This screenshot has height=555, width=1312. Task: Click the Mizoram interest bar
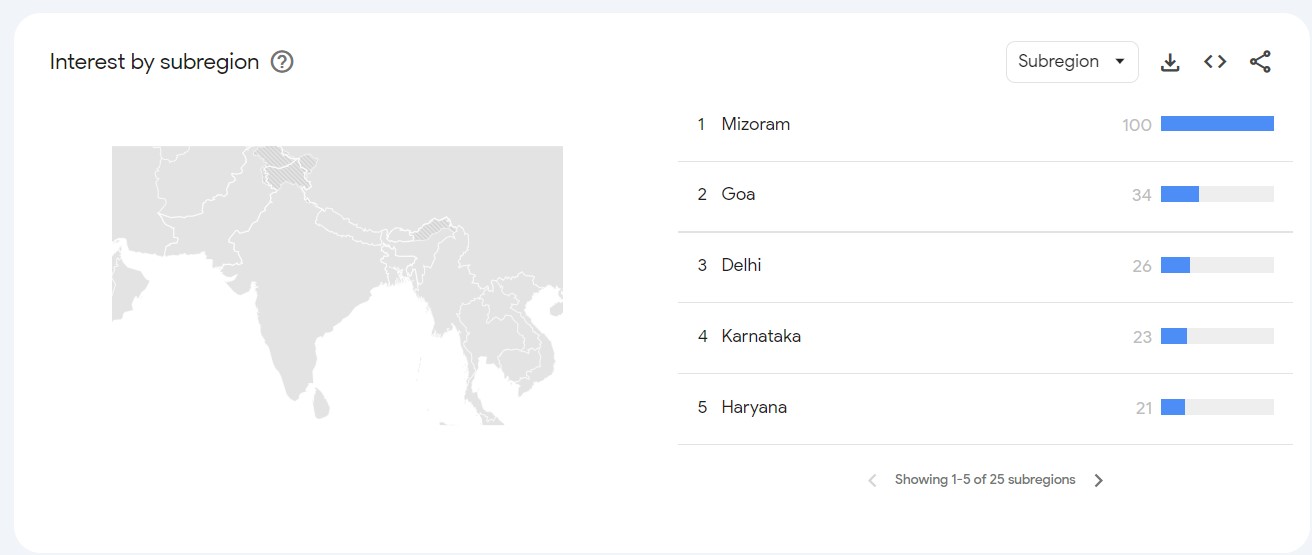1217,124
